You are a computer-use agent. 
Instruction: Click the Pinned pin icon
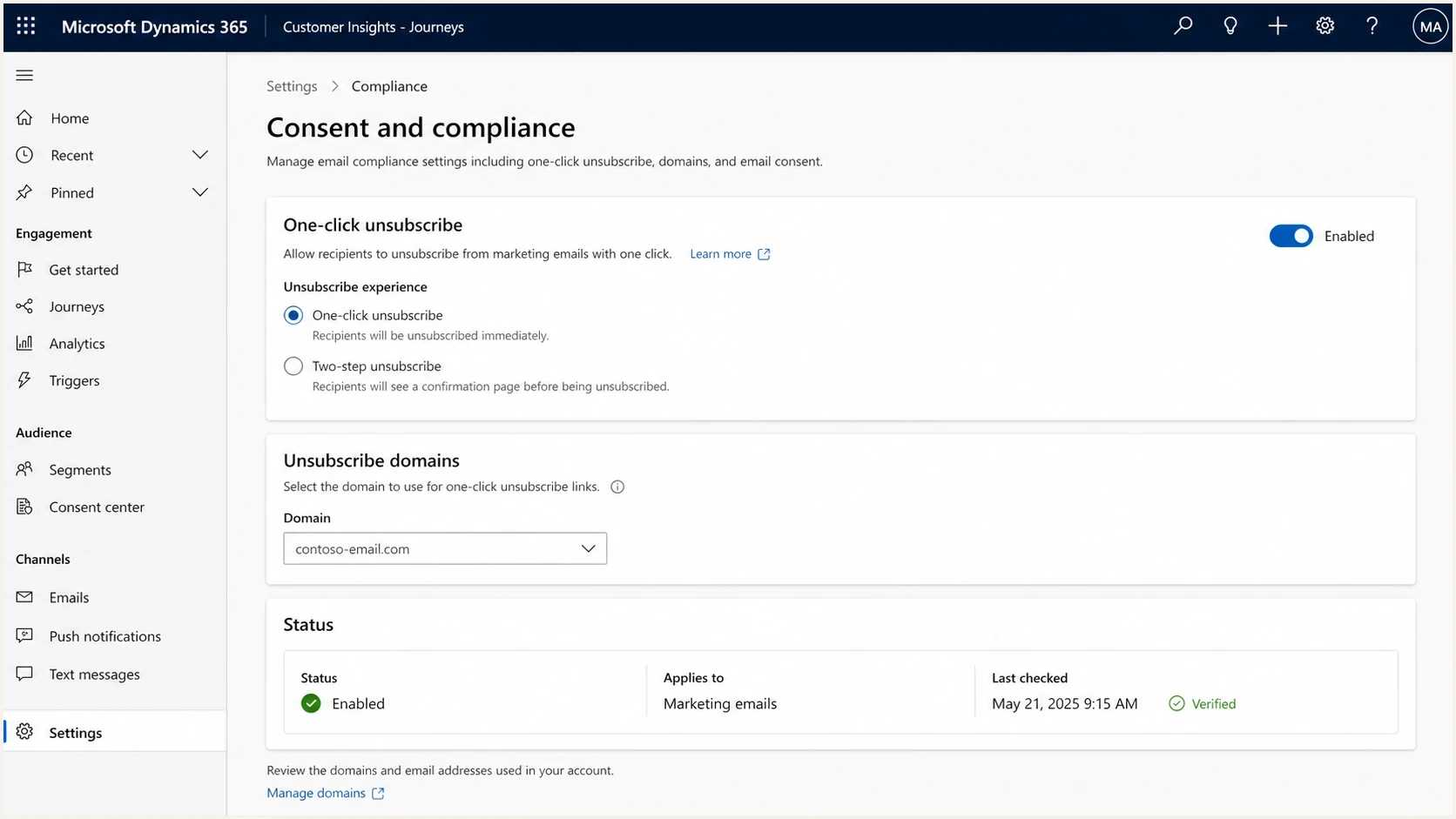click(24, 192)
